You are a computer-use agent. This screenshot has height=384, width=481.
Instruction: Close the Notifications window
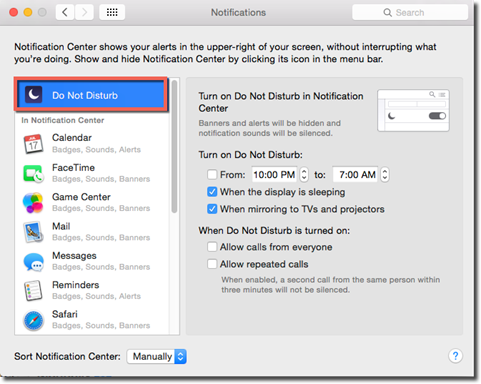click(14, 12)
